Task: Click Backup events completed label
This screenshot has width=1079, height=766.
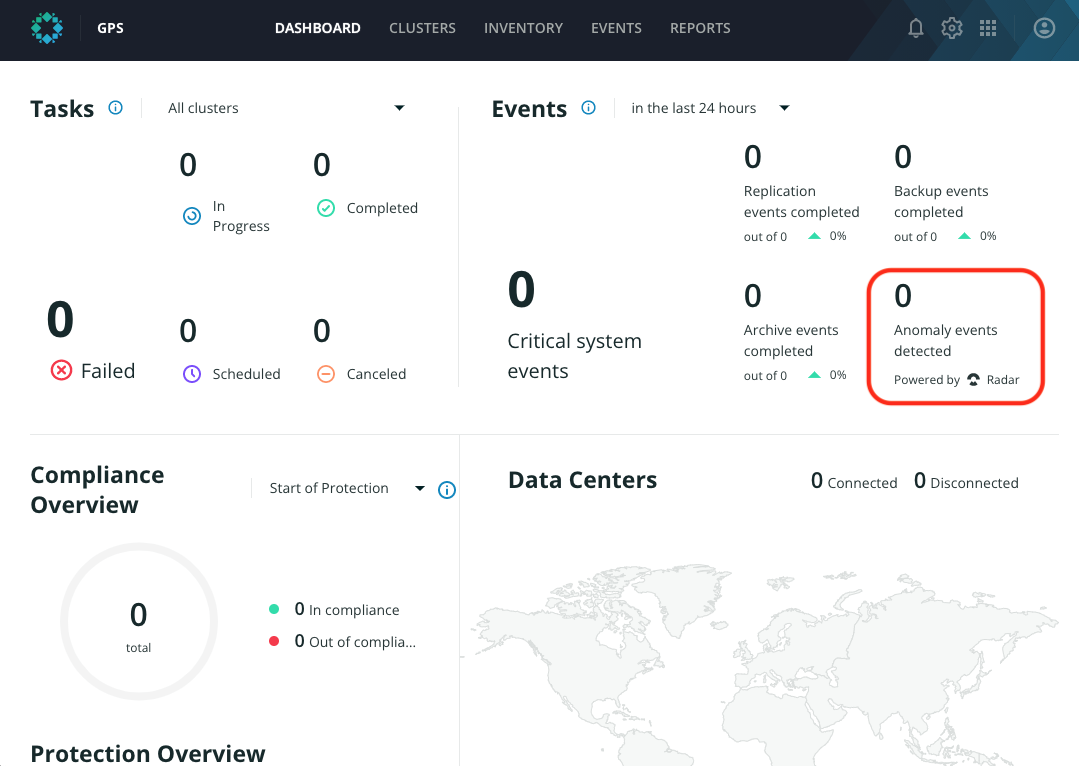Action: 941,202
